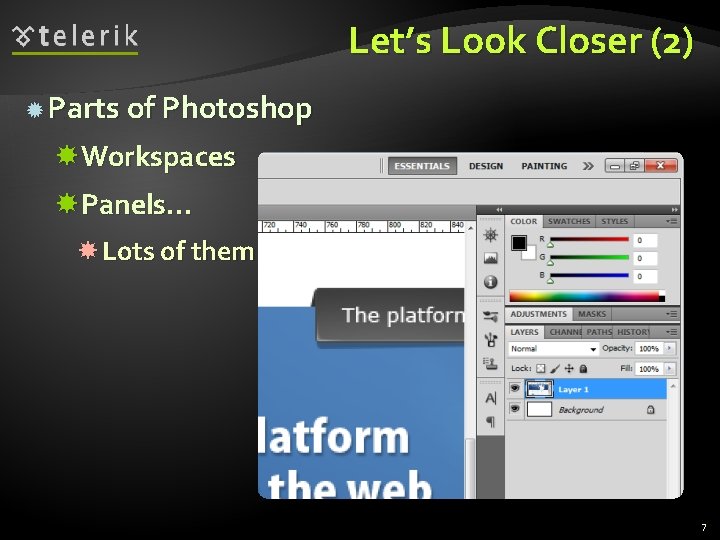Select the Essentials workspace
The image size is (720, 540).
422,166
